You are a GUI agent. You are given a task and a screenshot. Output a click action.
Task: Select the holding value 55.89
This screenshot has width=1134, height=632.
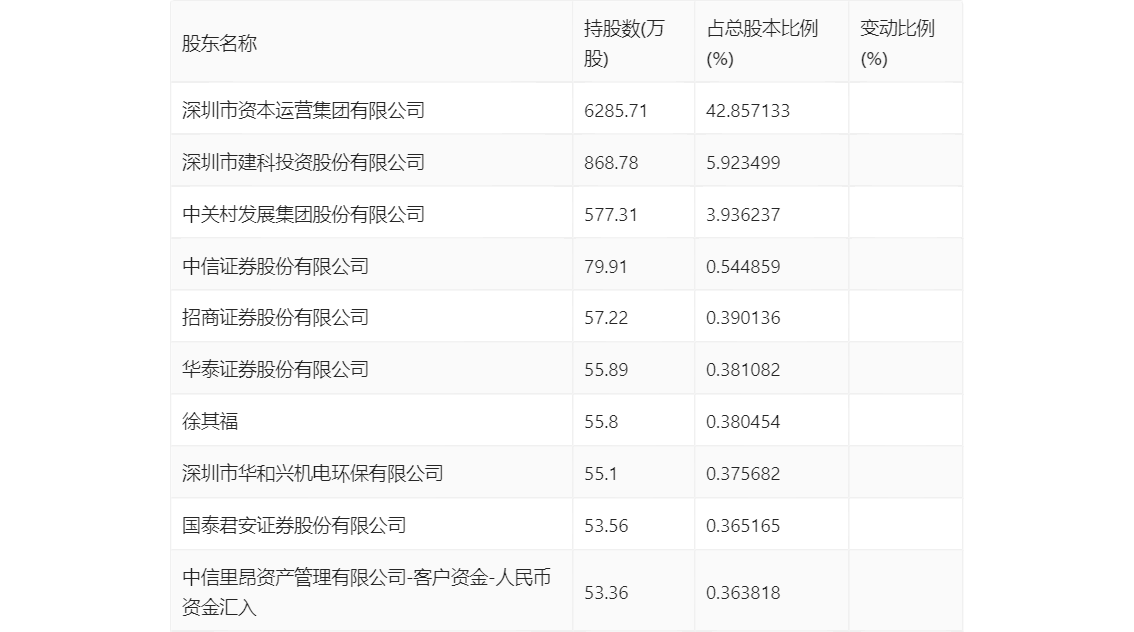click(606, 370)
